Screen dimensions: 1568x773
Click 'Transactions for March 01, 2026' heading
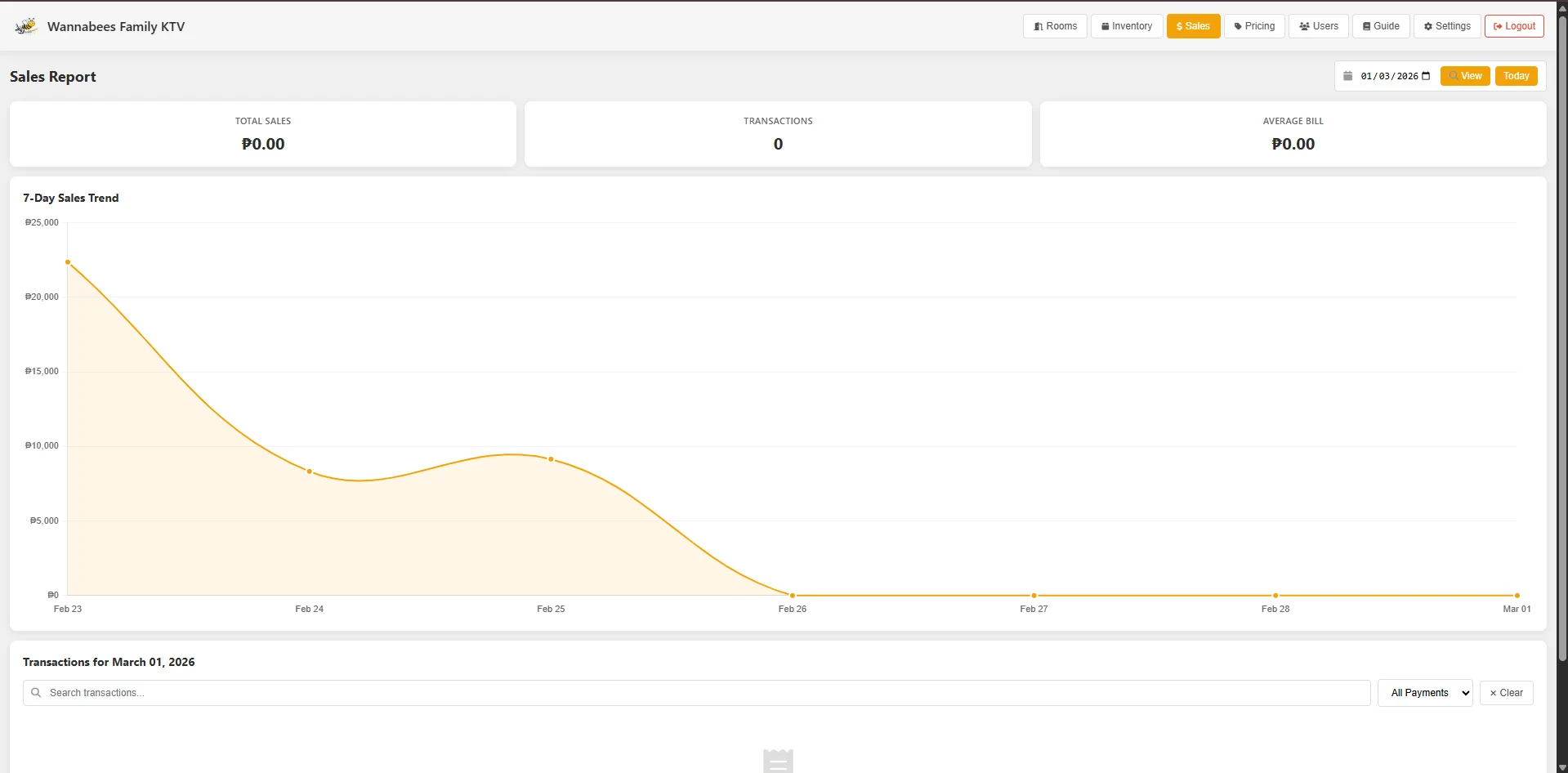pyautogui.click(x=109, y=662)
